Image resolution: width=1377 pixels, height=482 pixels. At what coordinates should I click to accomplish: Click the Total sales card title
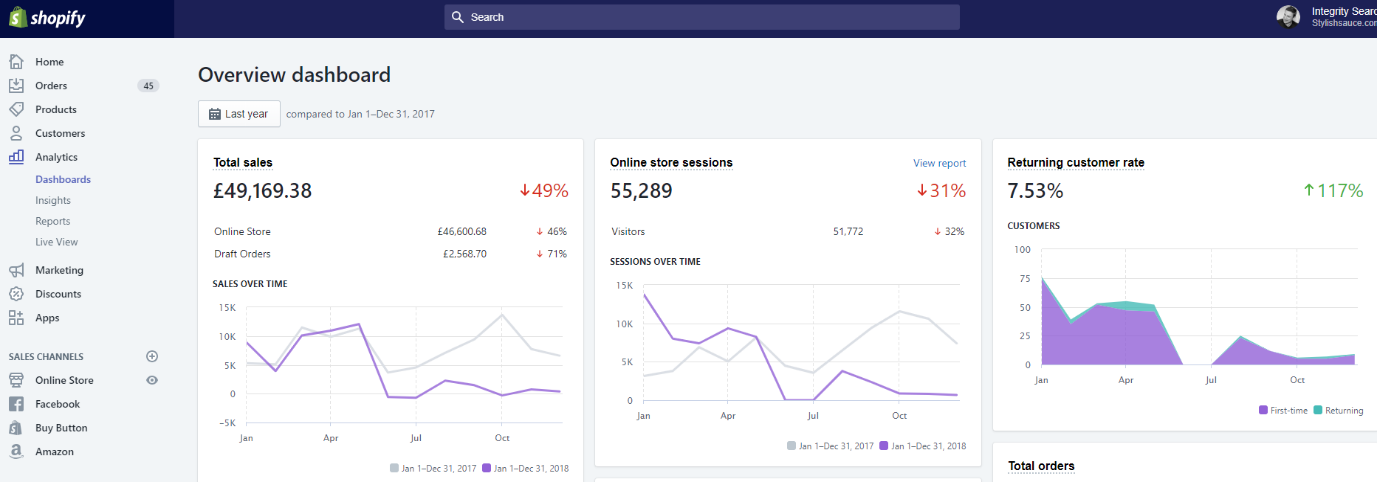pyautogui.click(x=243, y=162)
